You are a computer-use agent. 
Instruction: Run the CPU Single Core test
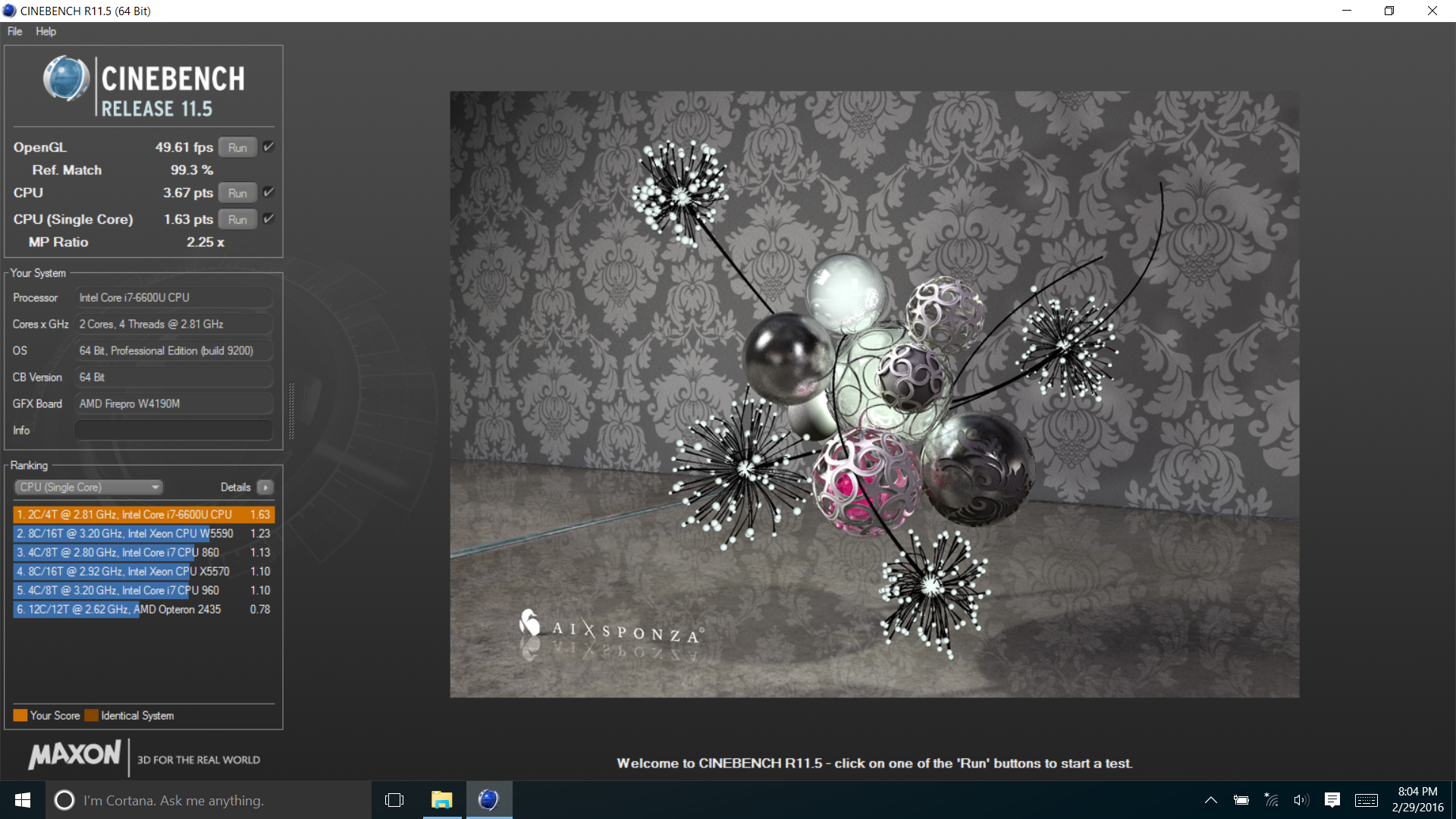(237, 220)
